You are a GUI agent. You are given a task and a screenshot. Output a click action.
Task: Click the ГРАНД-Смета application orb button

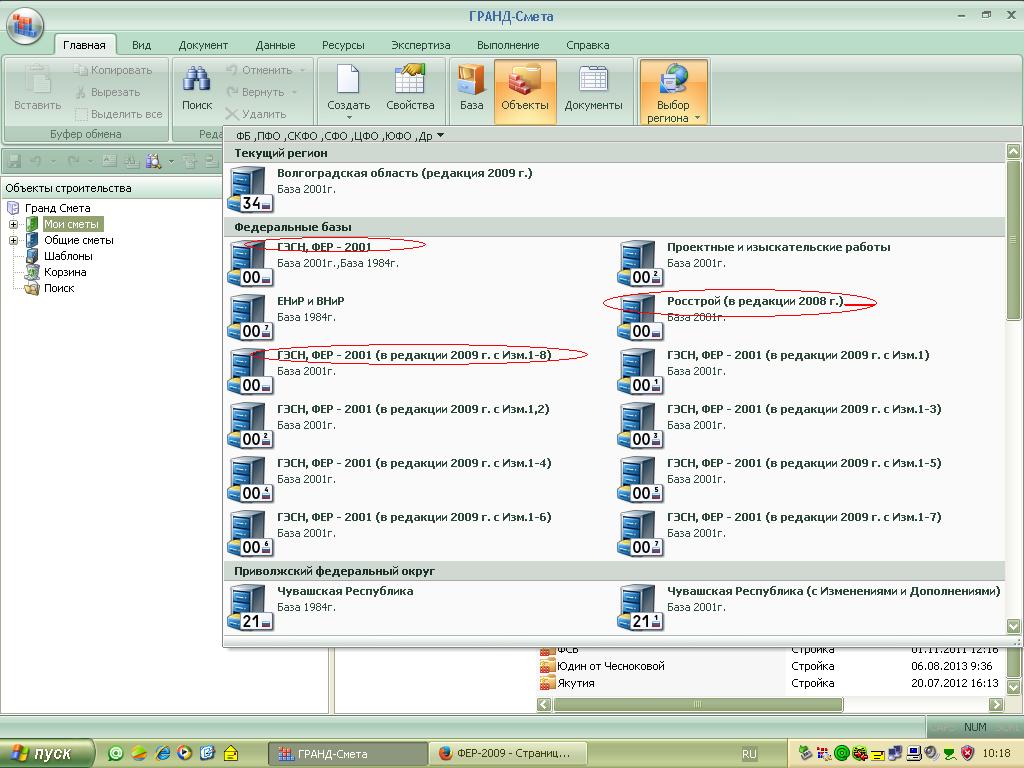pyautogui.click(x=25, y=25)
